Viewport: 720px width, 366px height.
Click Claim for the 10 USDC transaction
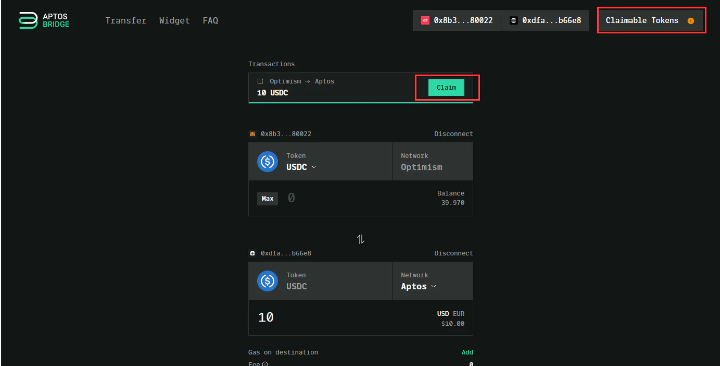(x=446, y=87)
